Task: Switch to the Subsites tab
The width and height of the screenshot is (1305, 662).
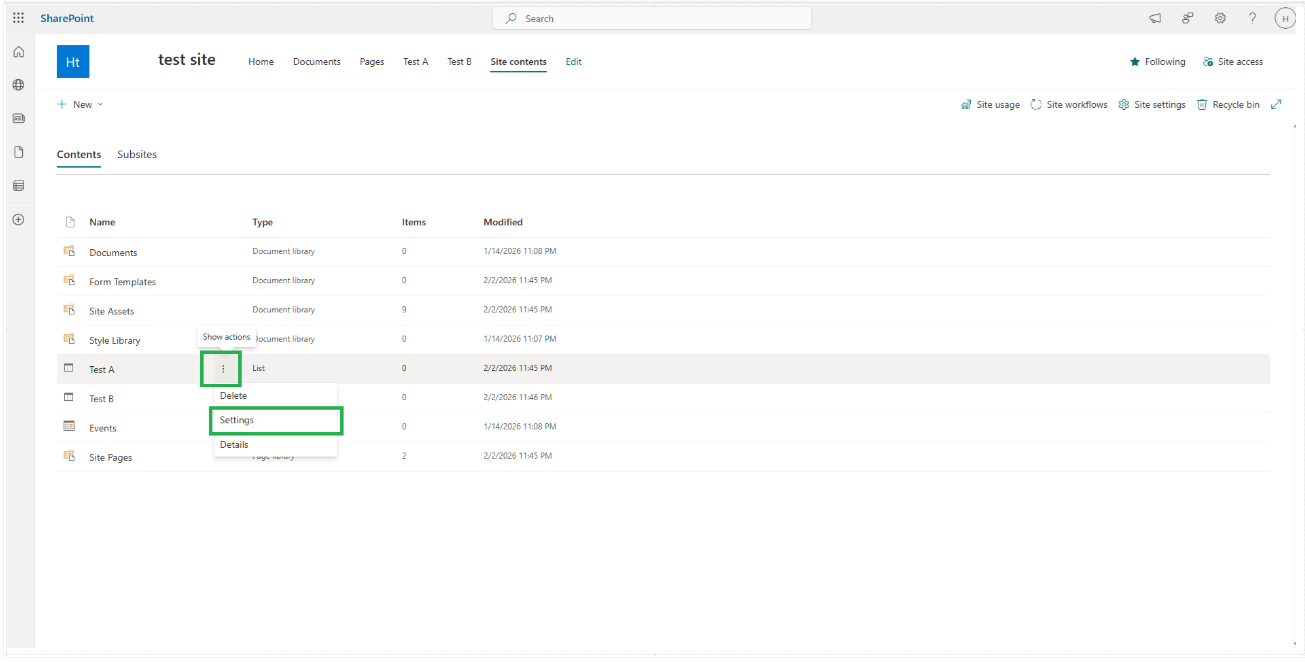Action: pos(137,154)
